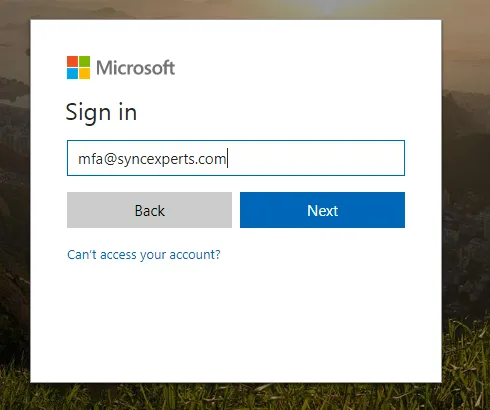Click the Microsoft wordmark text

point(135,68)
